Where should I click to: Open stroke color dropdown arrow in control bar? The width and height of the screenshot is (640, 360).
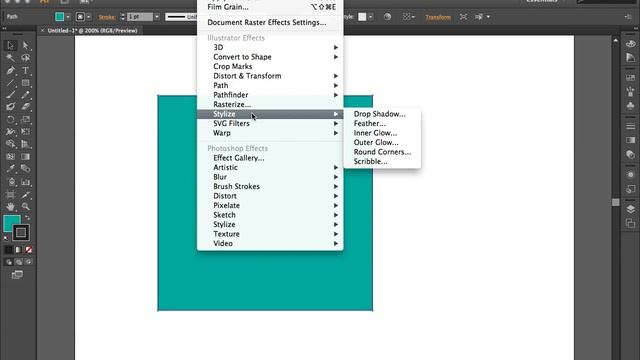(x=89, y=17)
